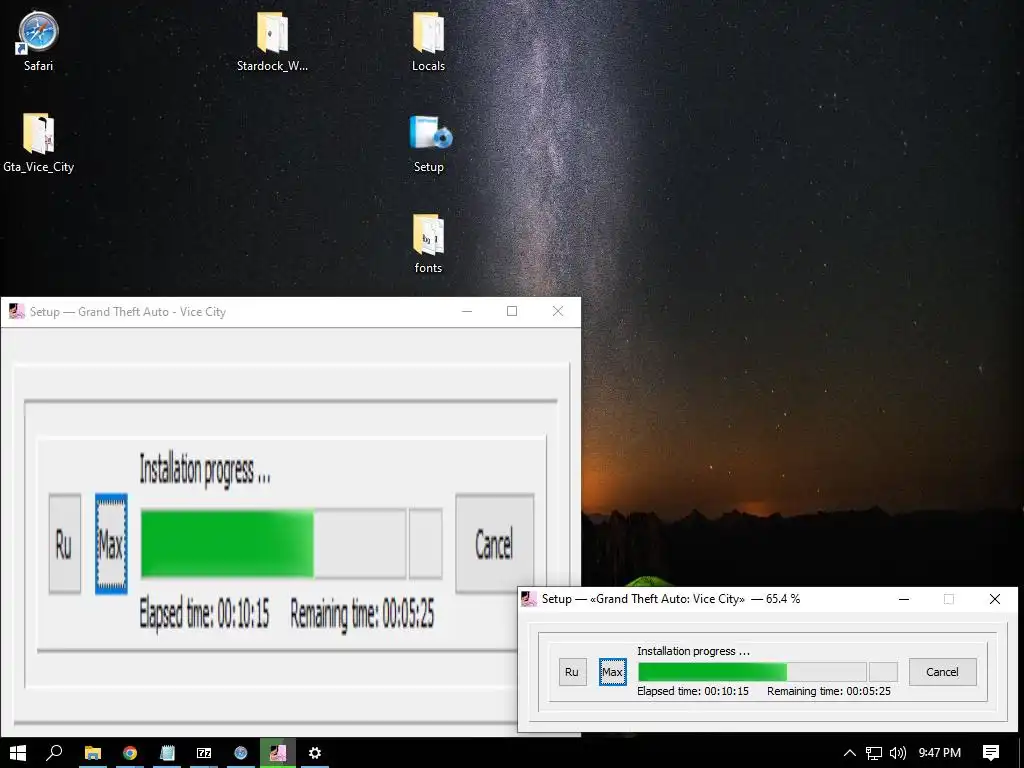Click title icon of large setup window
This screenshot has width=1024, height=768.
[x=16, y=312]
